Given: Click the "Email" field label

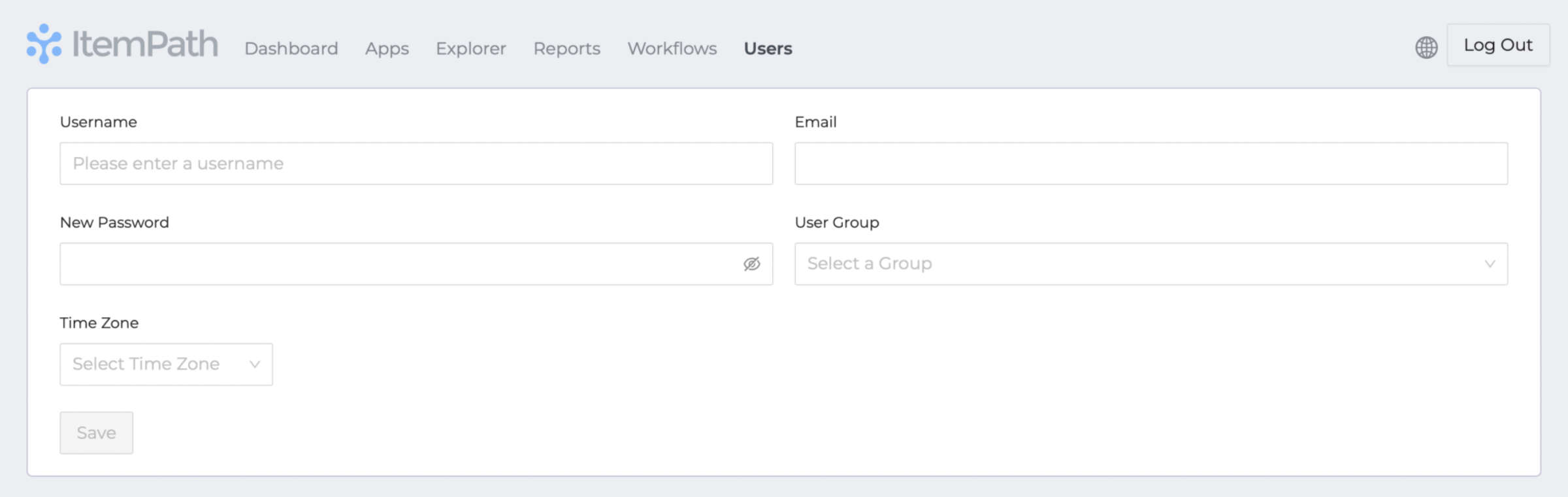Looking at the screenshot, I should 815,122.
